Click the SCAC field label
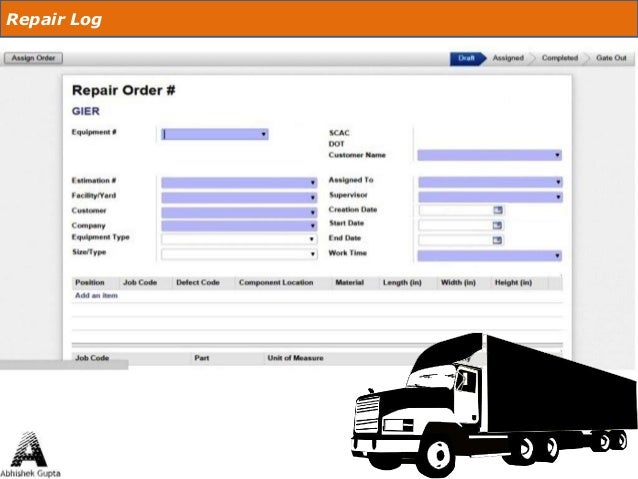Screen dimensions: 638x479 click(x=339, y=133)
